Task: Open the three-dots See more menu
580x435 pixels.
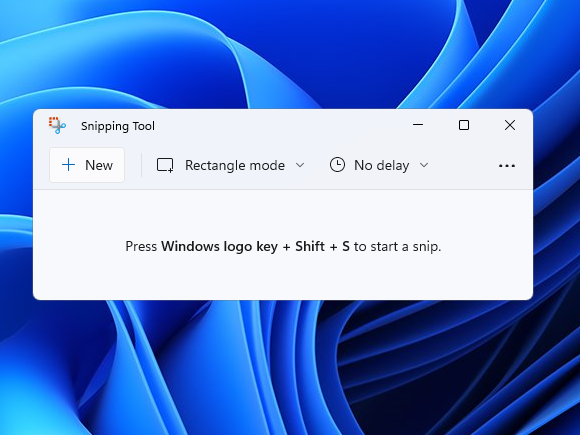Action: click(x=507, y=166)
